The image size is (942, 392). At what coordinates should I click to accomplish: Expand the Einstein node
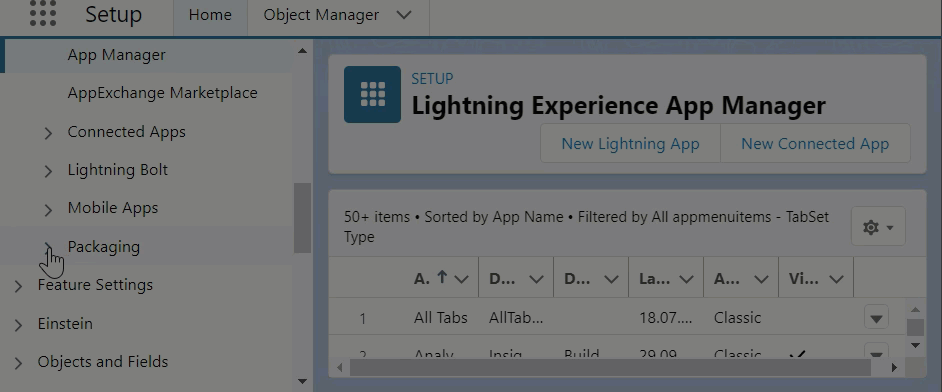(x=18, y=325)
